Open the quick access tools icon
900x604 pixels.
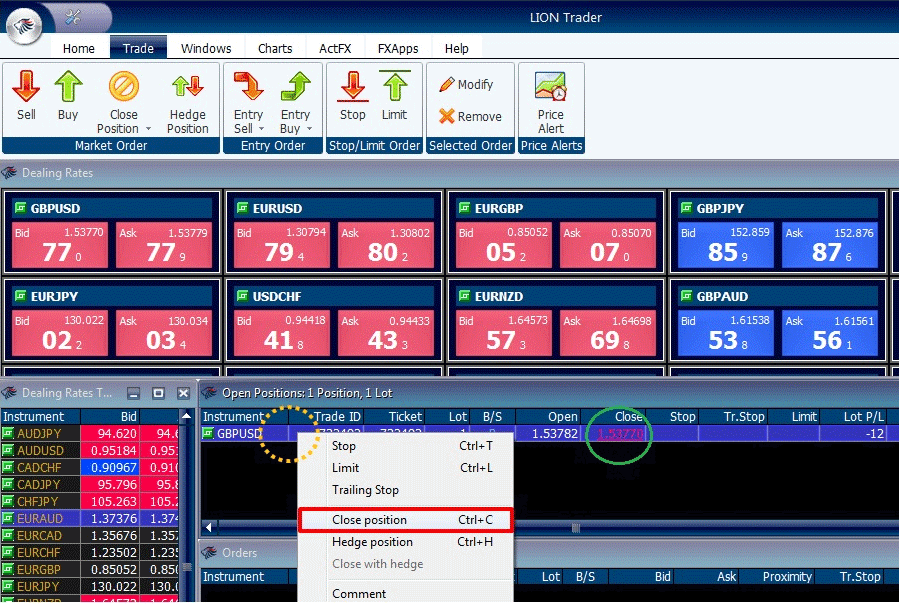click(73, 17)
